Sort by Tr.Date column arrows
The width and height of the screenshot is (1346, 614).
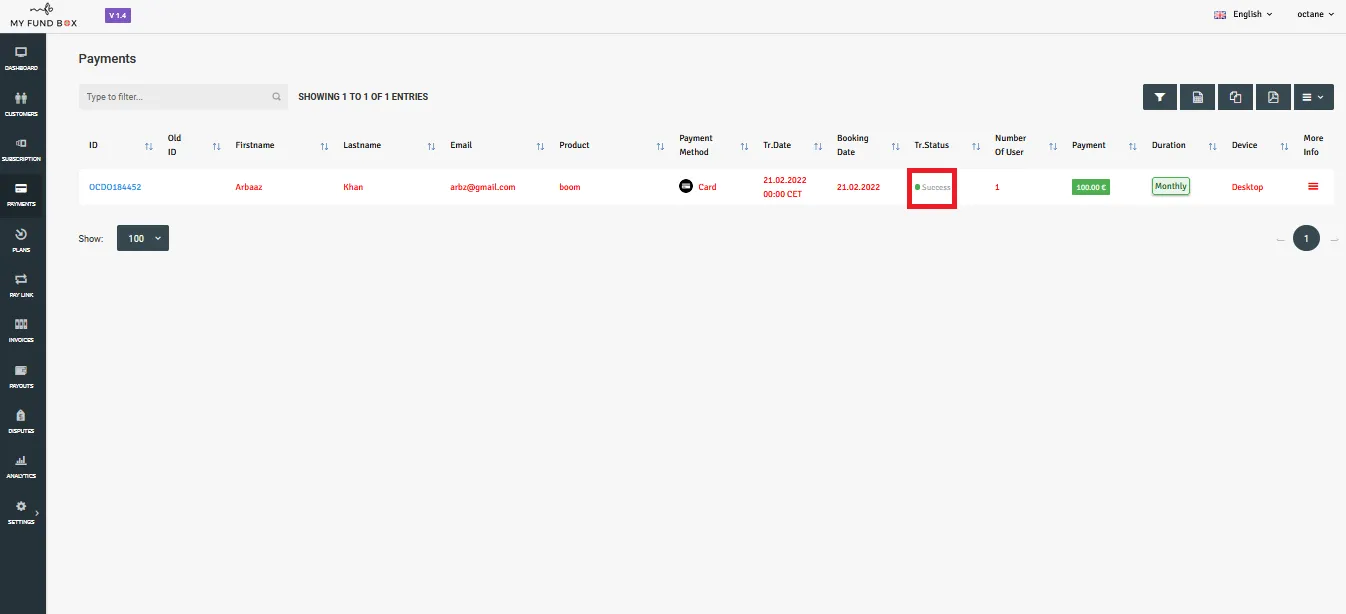click(818, 146)
